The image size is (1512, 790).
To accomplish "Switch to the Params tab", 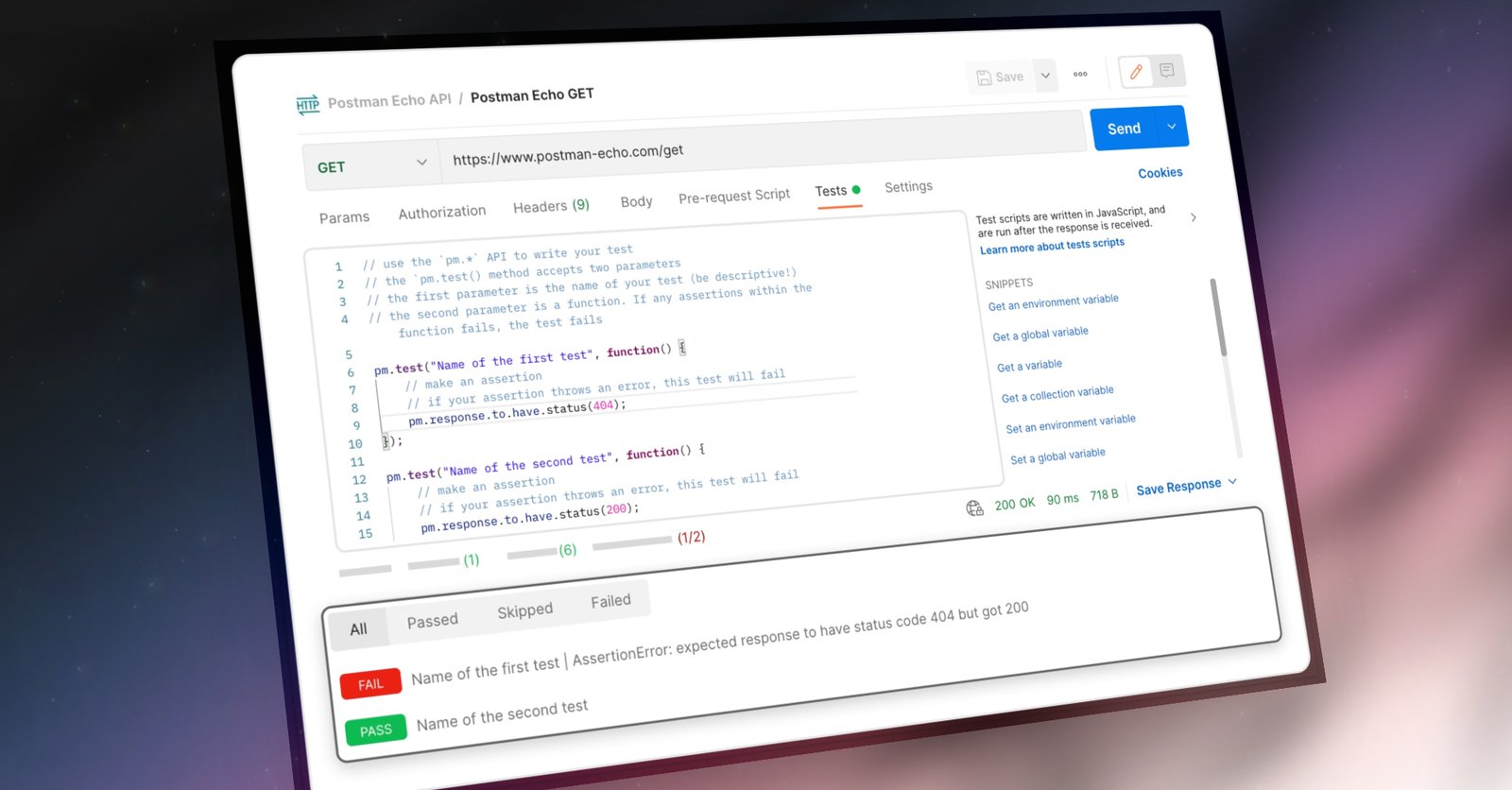I will click(344, 217).
